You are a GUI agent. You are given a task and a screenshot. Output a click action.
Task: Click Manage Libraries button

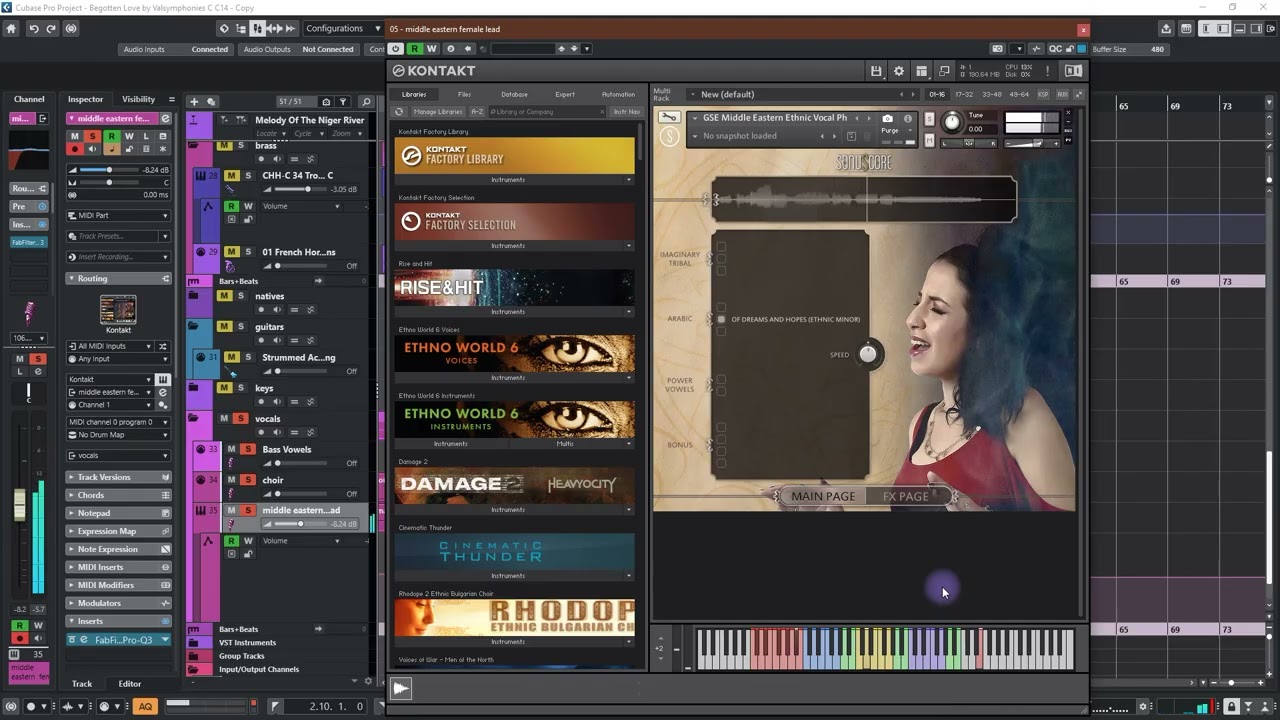(x=438, y=112)
